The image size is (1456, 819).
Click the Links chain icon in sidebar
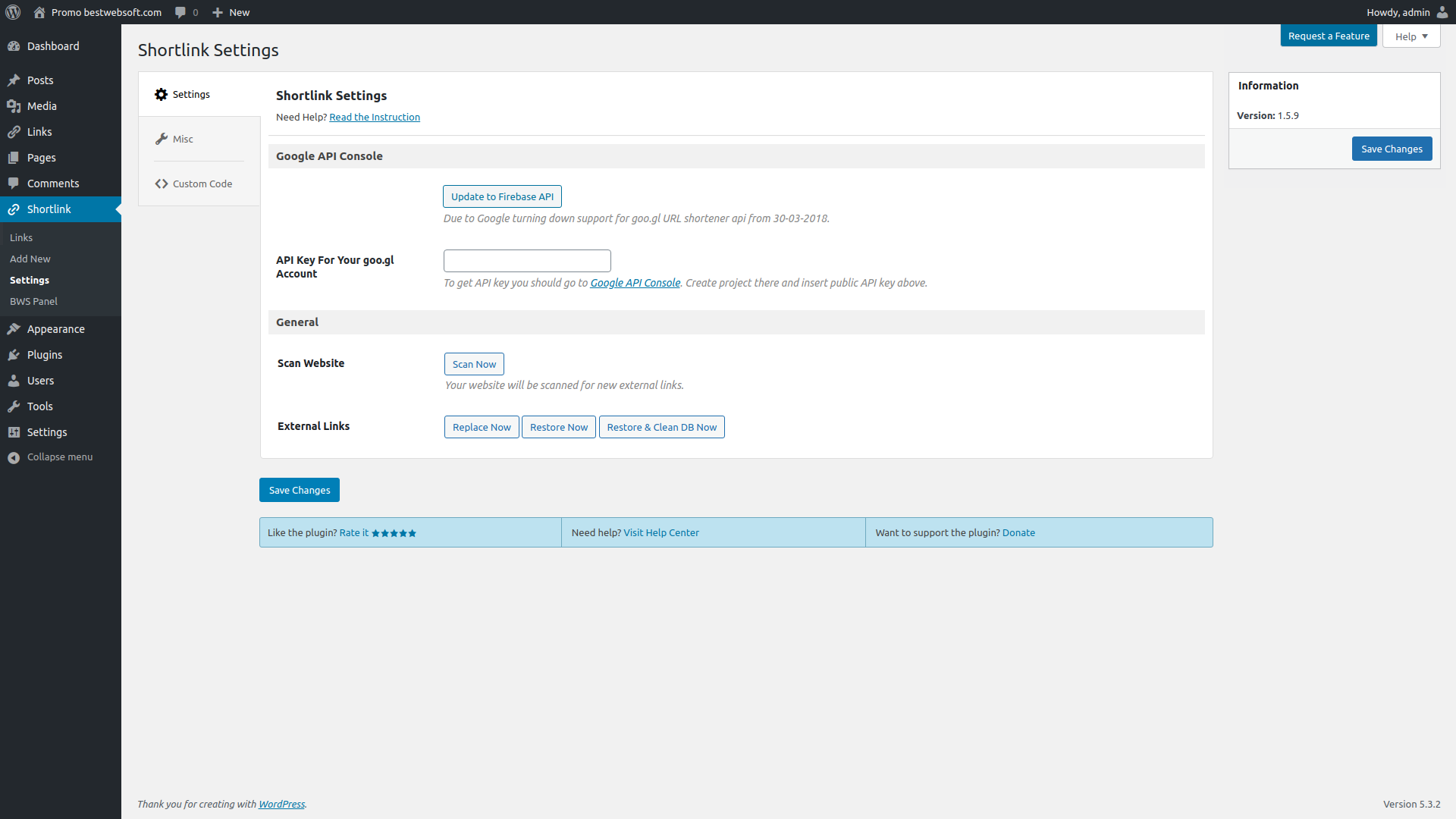14,132
